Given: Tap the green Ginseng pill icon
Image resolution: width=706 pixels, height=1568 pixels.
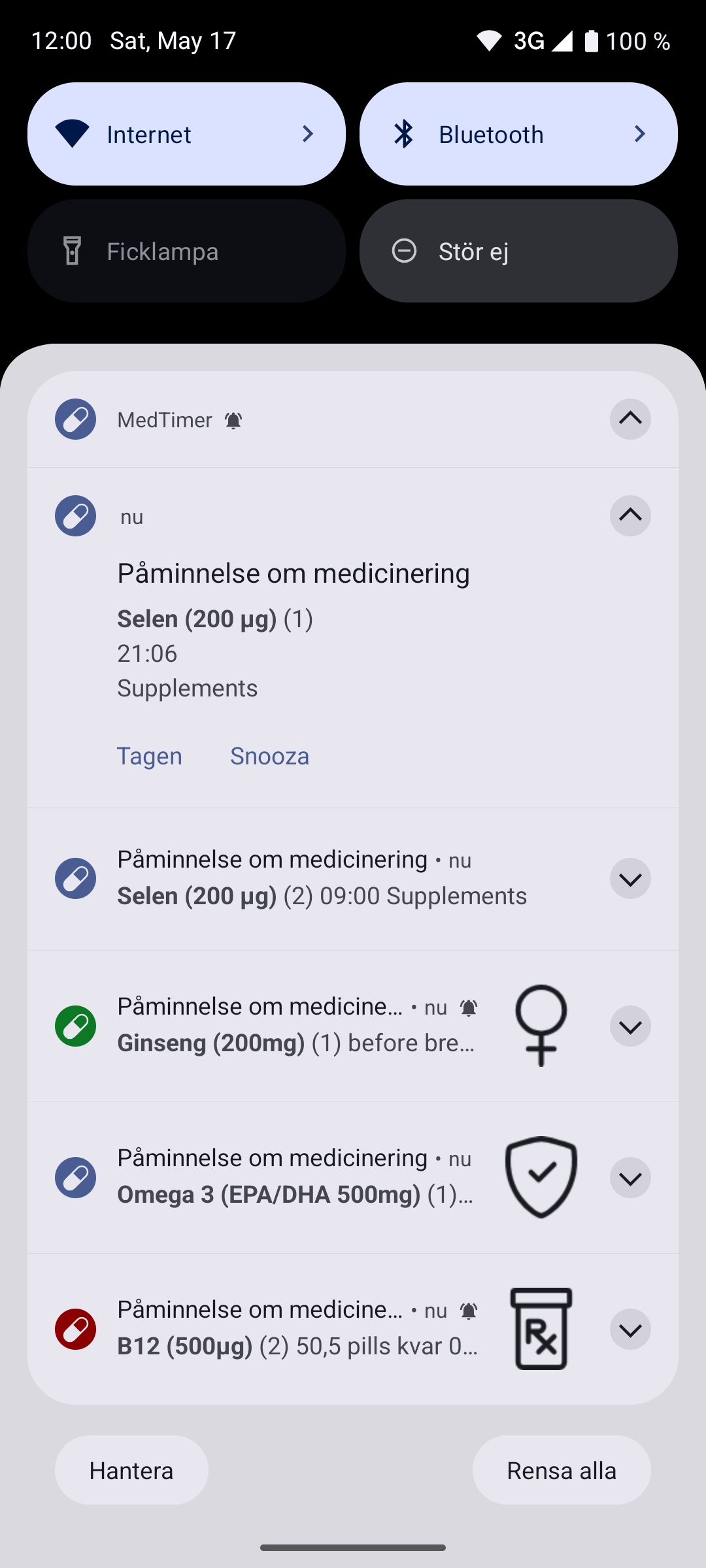Looking at the screenshot, I should (x=75, y=1026).
